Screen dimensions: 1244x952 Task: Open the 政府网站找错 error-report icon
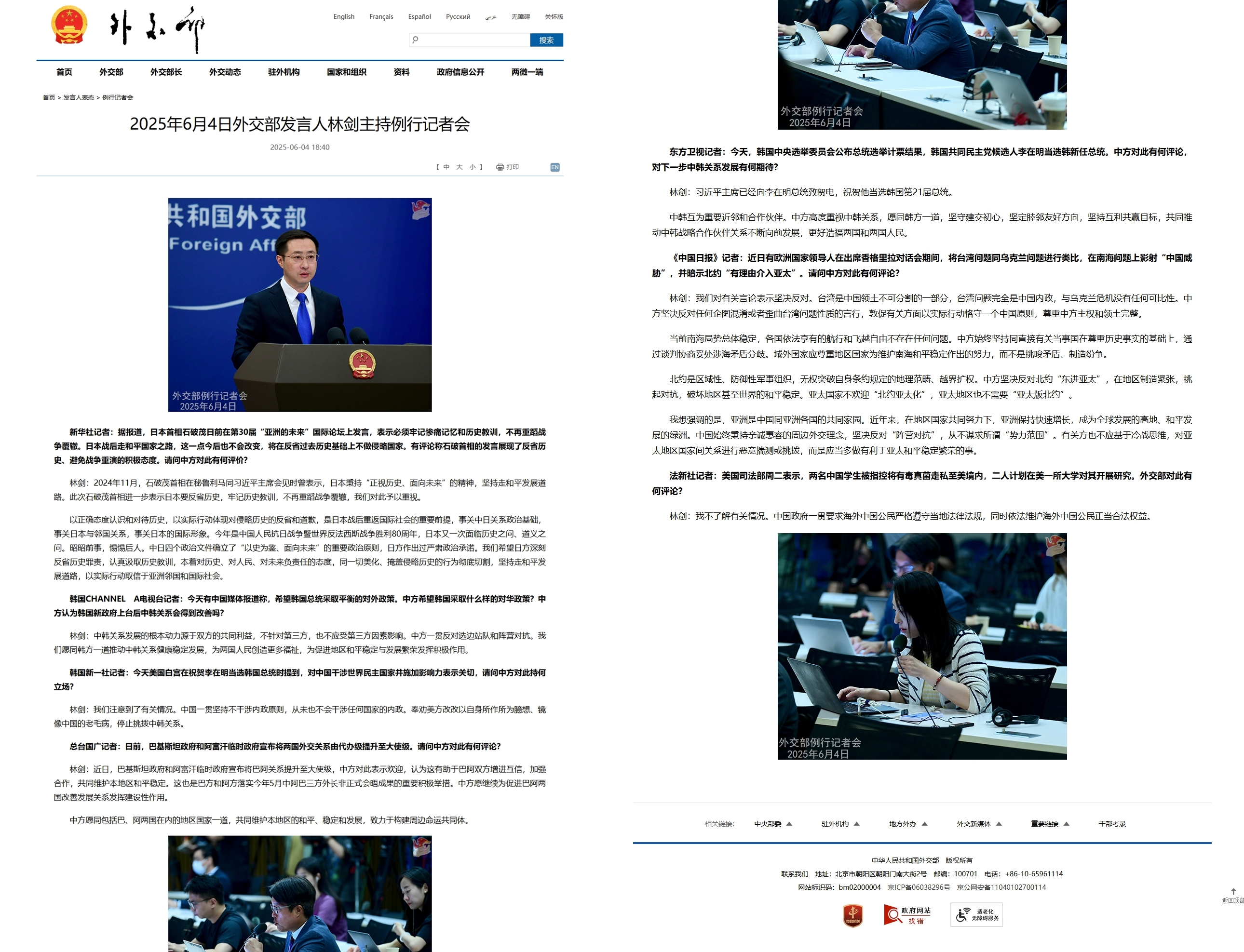tap(907, 914)
